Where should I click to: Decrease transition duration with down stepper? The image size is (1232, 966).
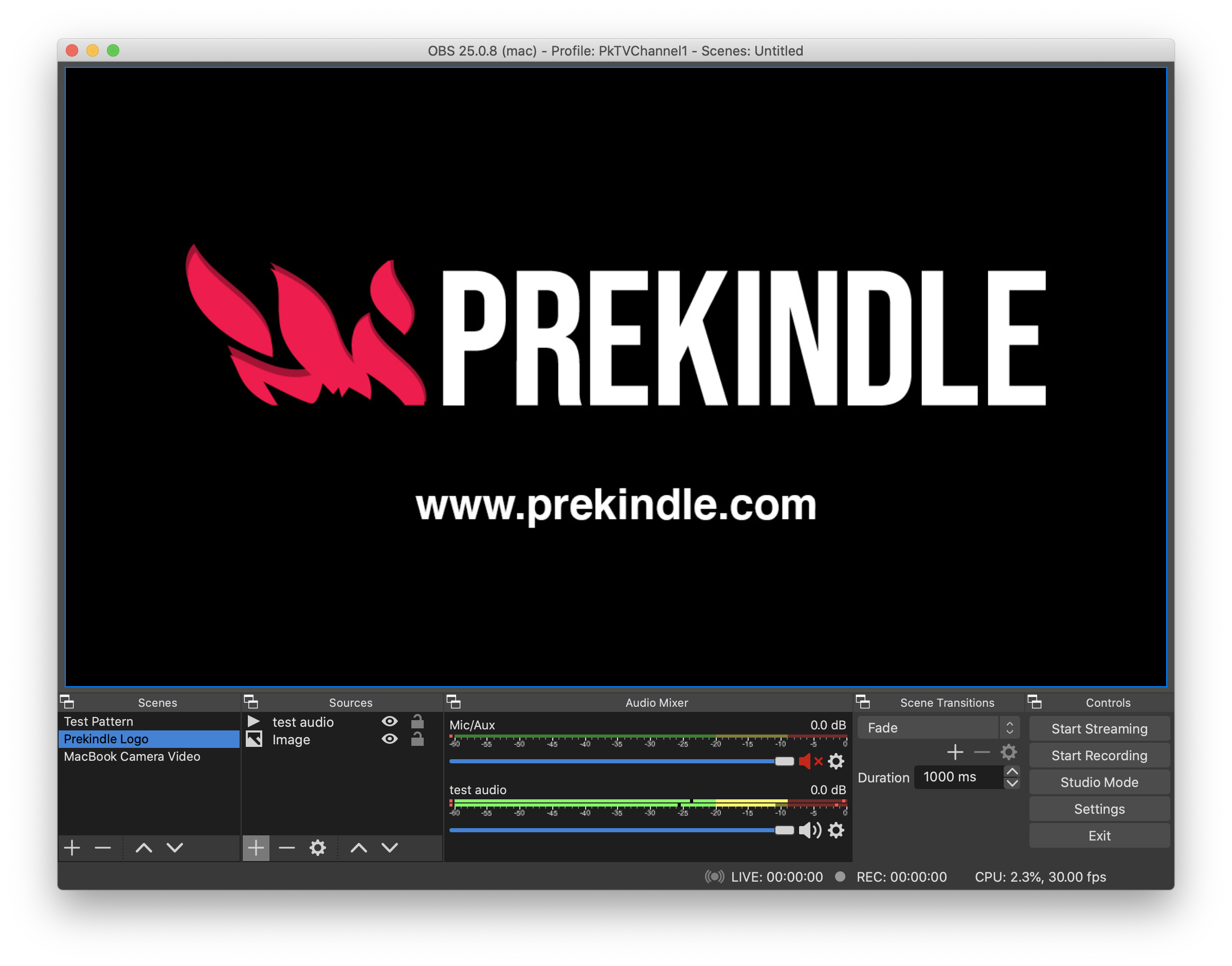(1012, 783)
